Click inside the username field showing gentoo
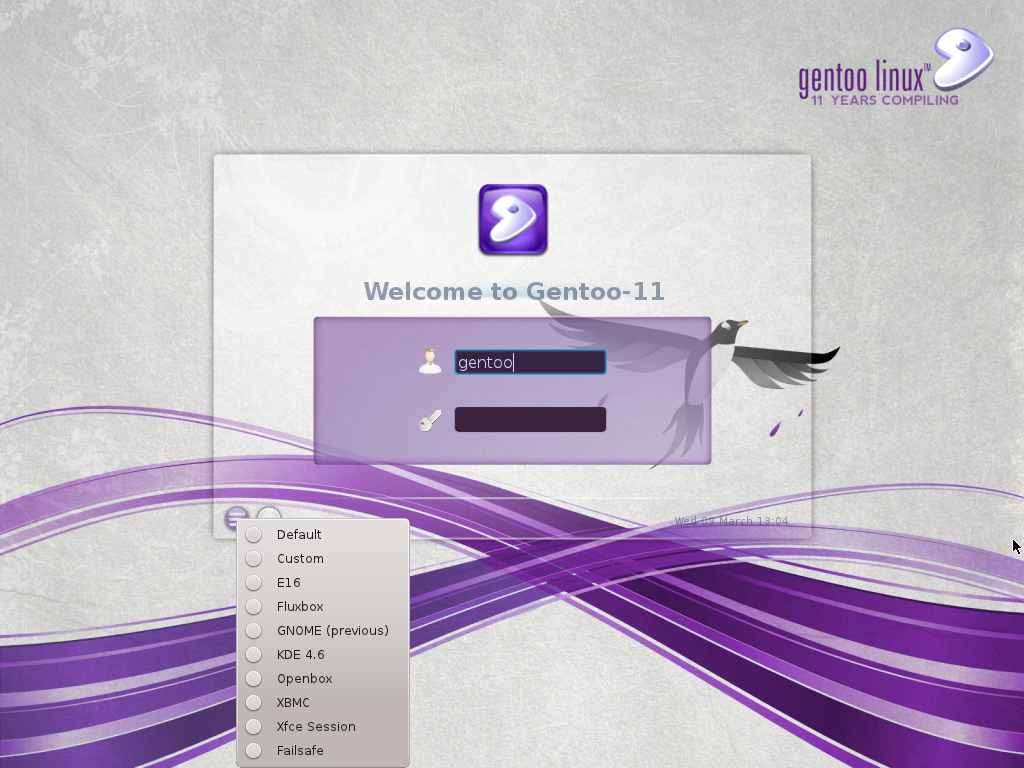The height and width of the screenshot is (768, 1024). coord(530,362)
